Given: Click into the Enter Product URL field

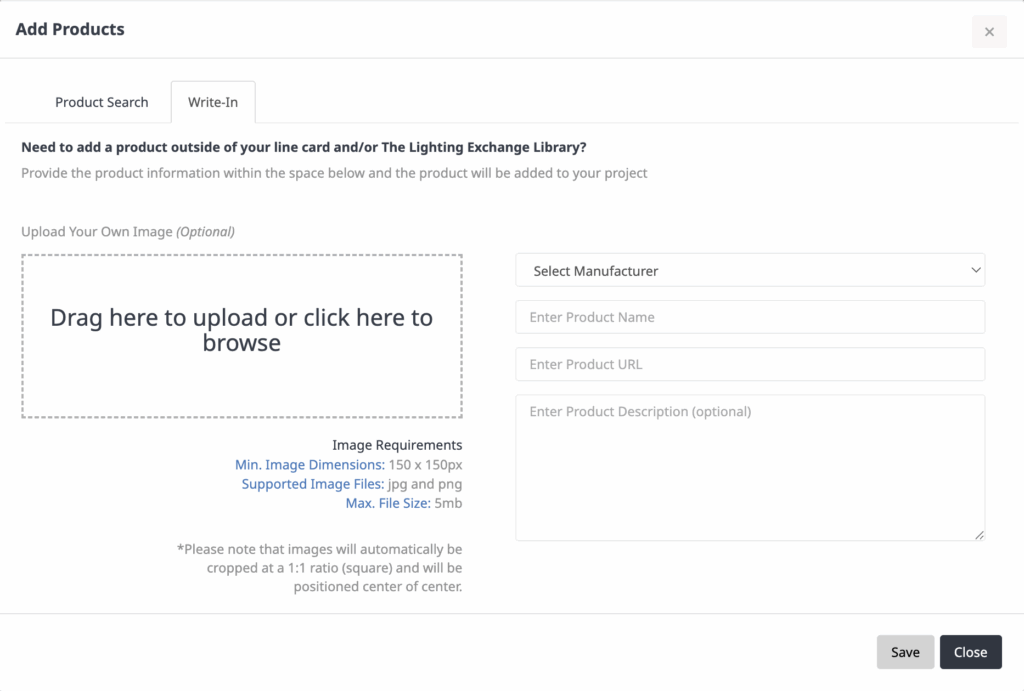Looking at the screenshot, I should (750, 364).
